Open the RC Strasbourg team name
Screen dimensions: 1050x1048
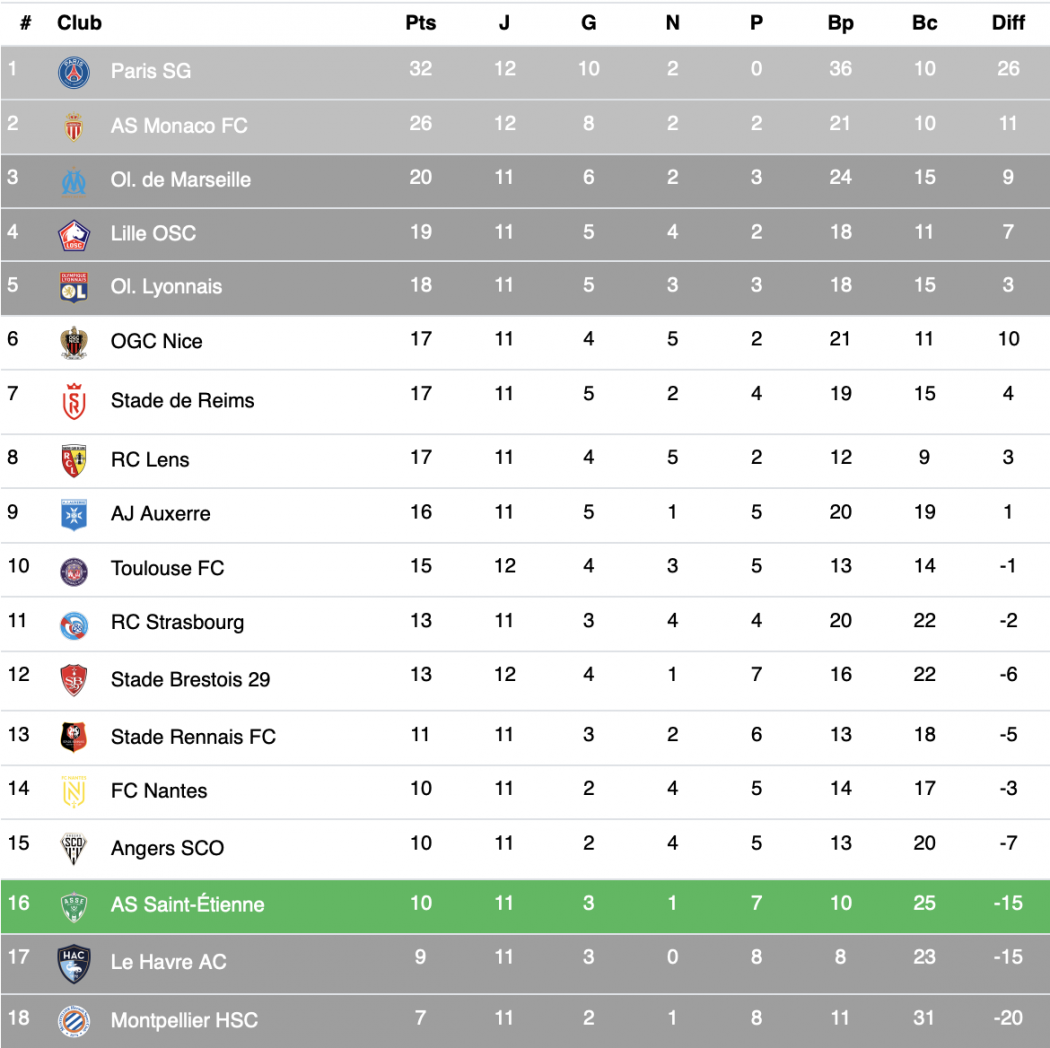177,622
